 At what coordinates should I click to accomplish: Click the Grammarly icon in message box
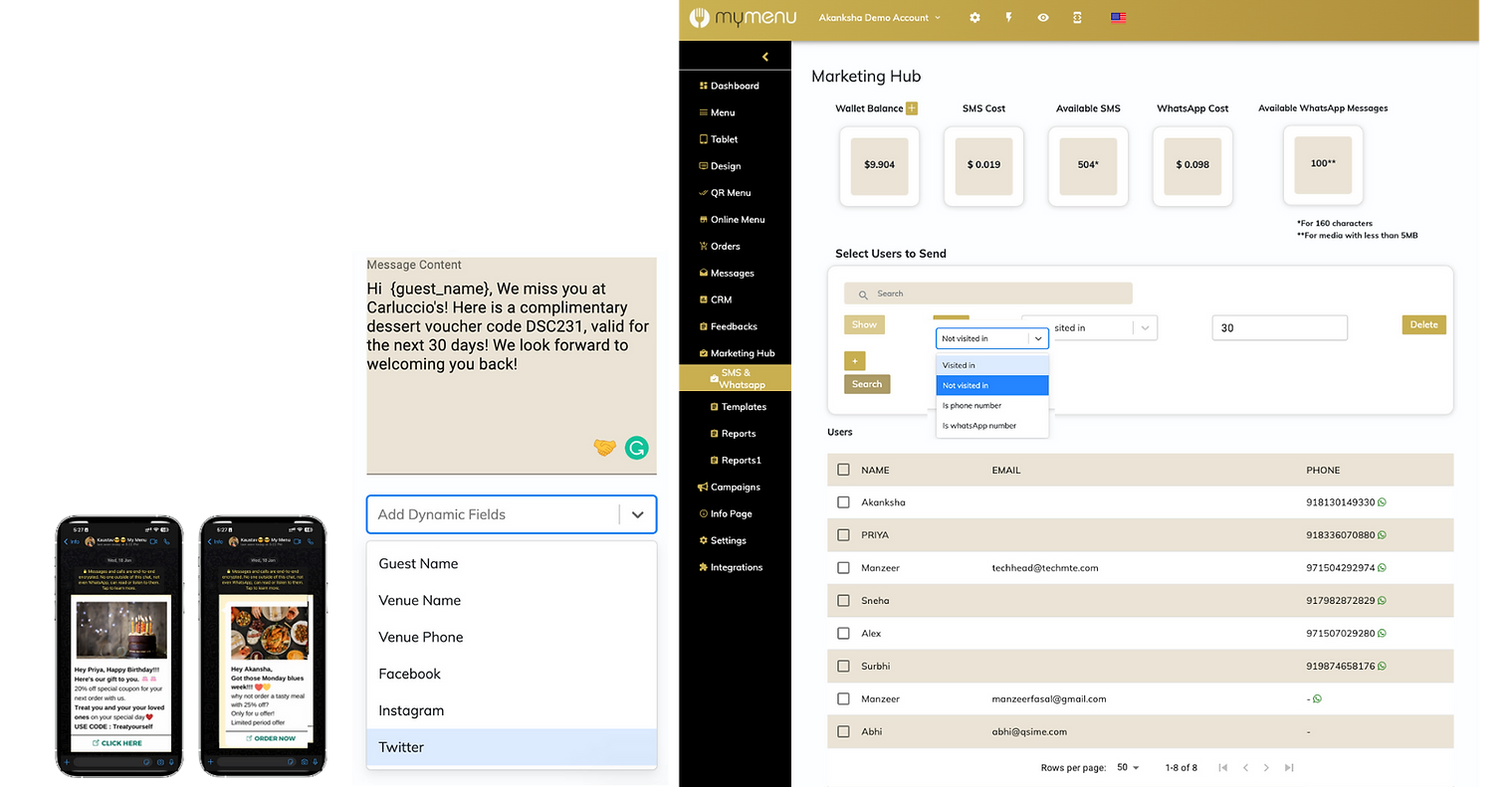pyautogui.click(x=636, y=448)
